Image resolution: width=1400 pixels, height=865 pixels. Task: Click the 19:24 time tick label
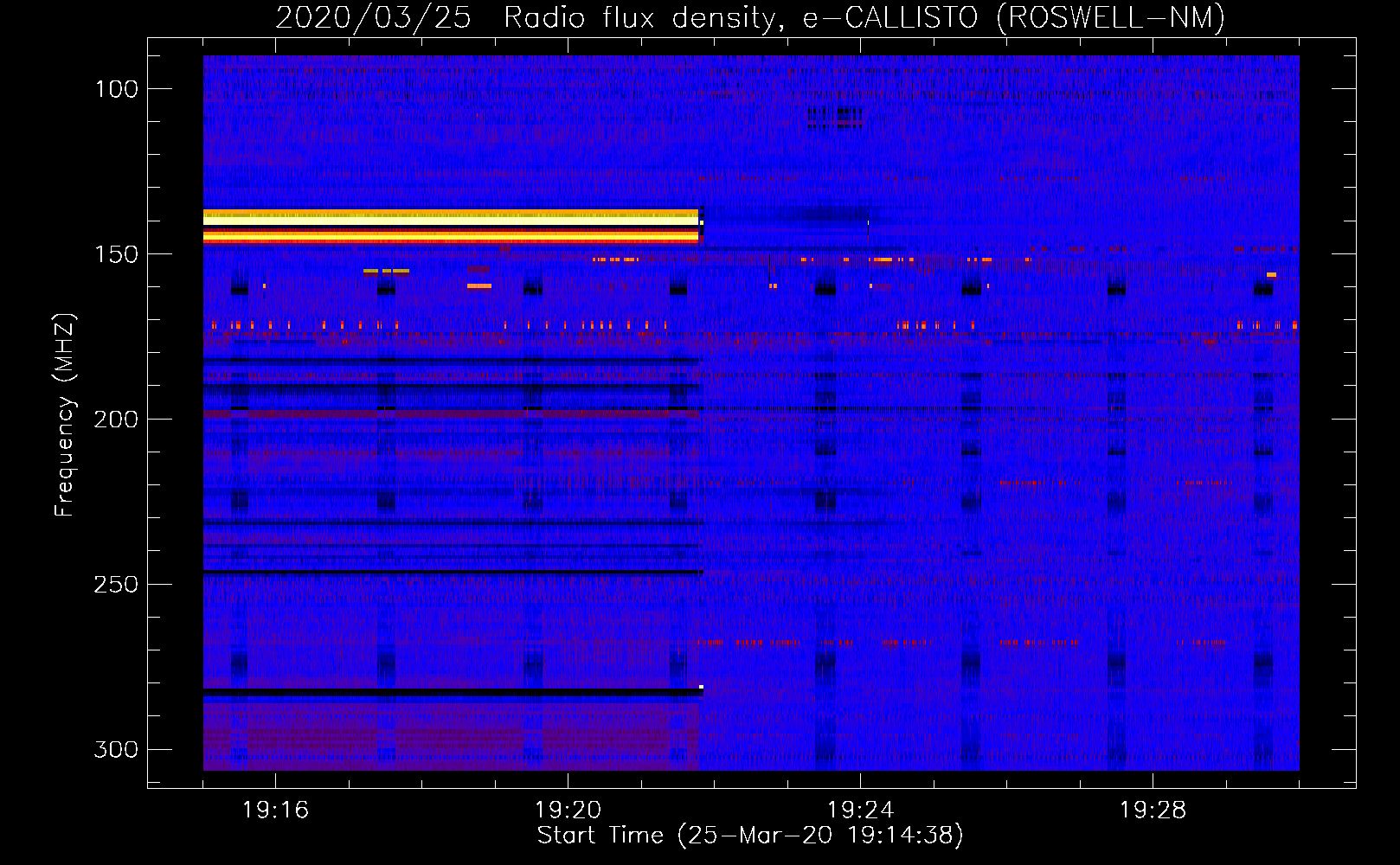pos(860,811)
